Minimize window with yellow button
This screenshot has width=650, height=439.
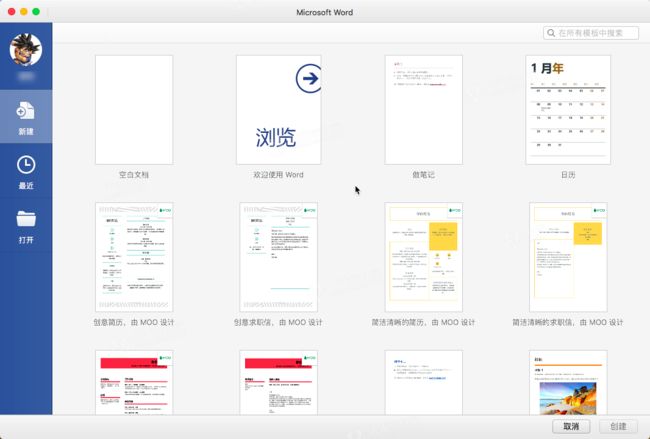(x=24, y=12)
